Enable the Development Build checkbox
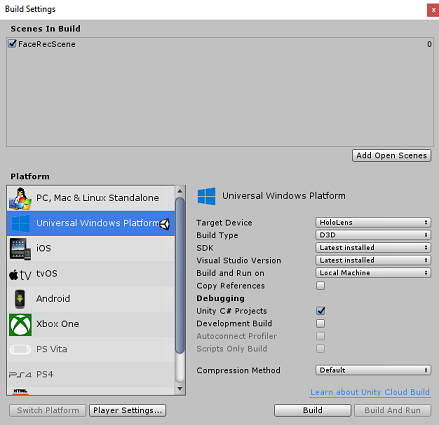Screen dimensions: 439x425 (320, 323)
